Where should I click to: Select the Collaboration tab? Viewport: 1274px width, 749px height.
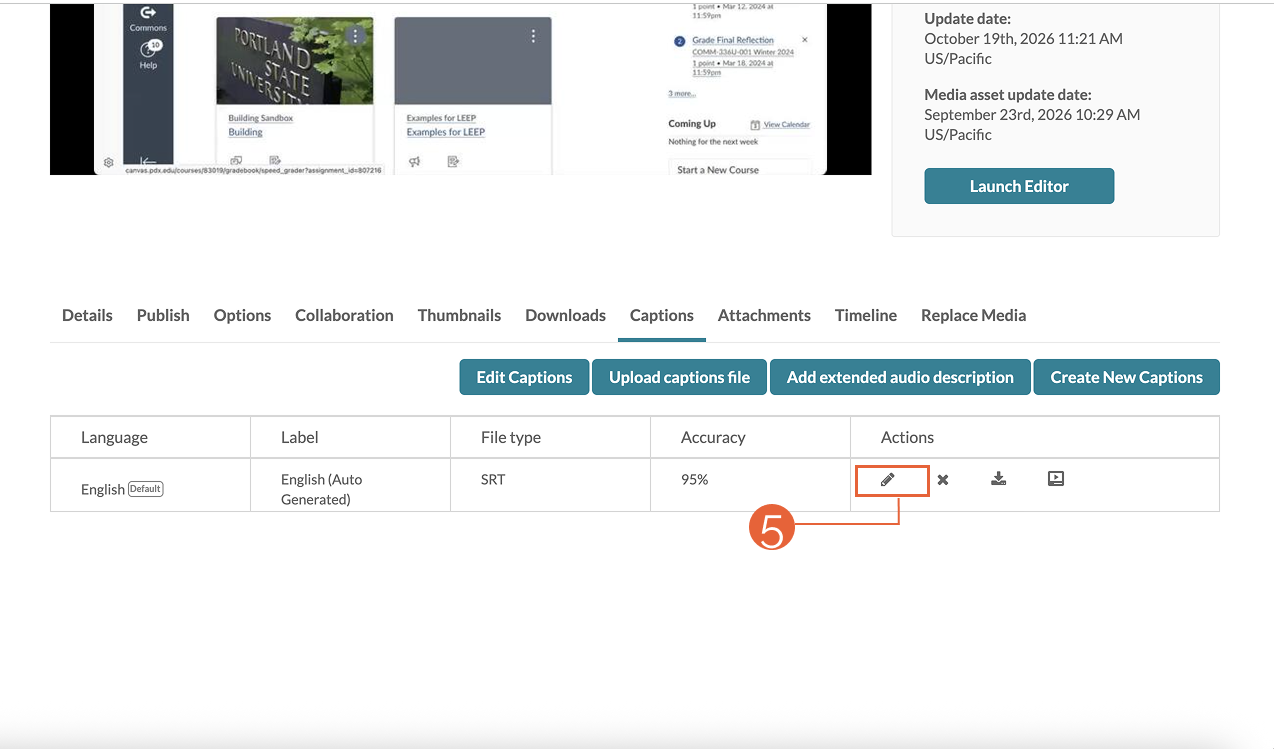tap(344, 315)
